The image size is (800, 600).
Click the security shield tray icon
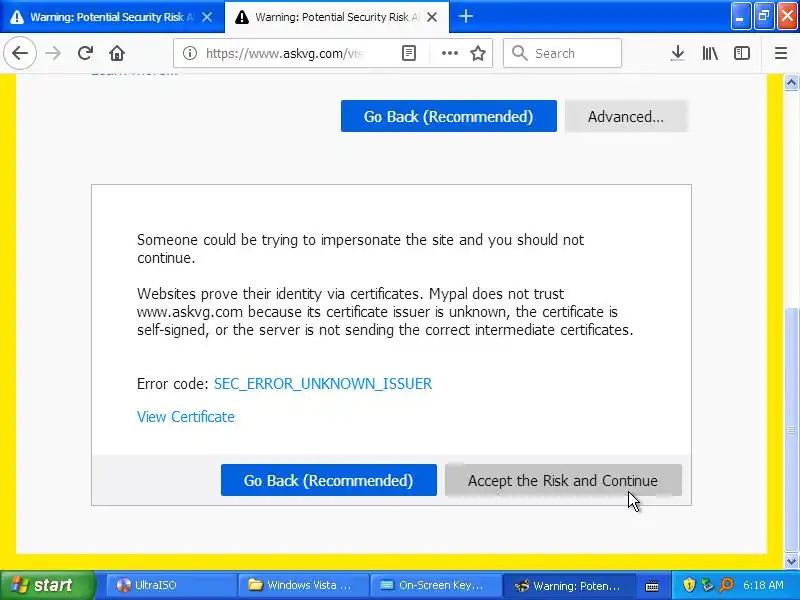689,585
